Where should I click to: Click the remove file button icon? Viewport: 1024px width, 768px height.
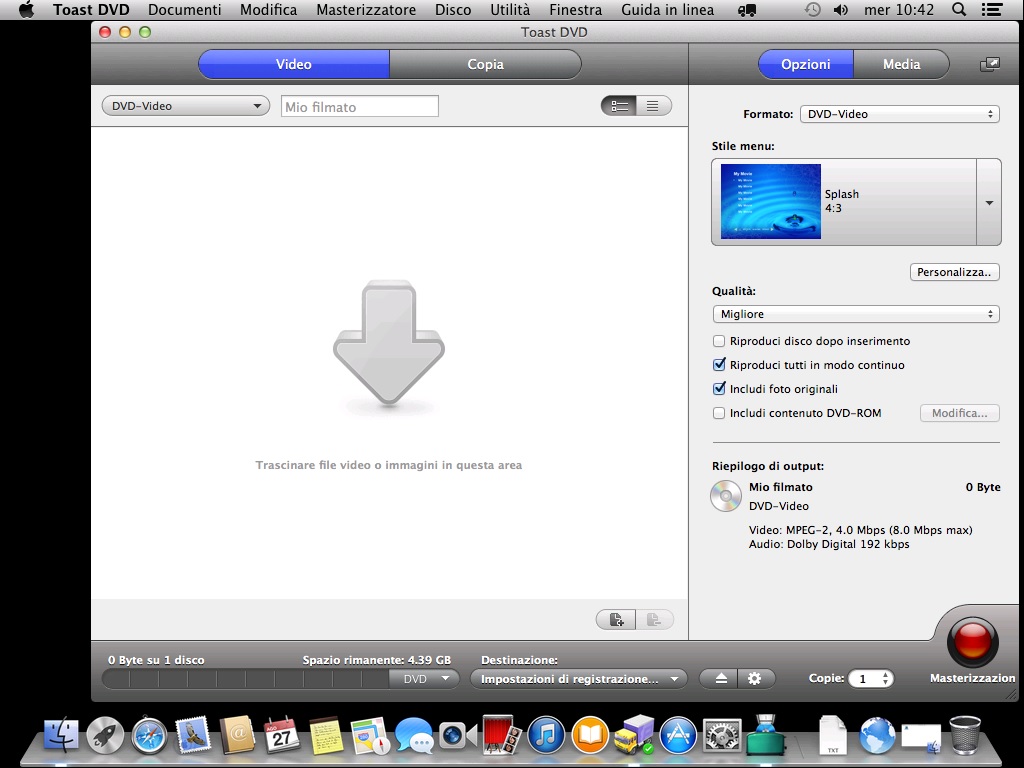coord(654,619)
